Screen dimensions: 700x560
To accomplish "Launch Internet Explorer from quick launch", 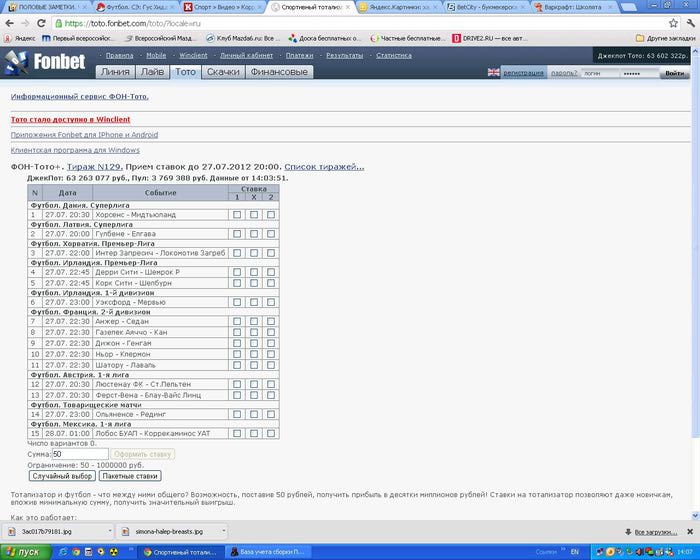I will pos(64,552).
